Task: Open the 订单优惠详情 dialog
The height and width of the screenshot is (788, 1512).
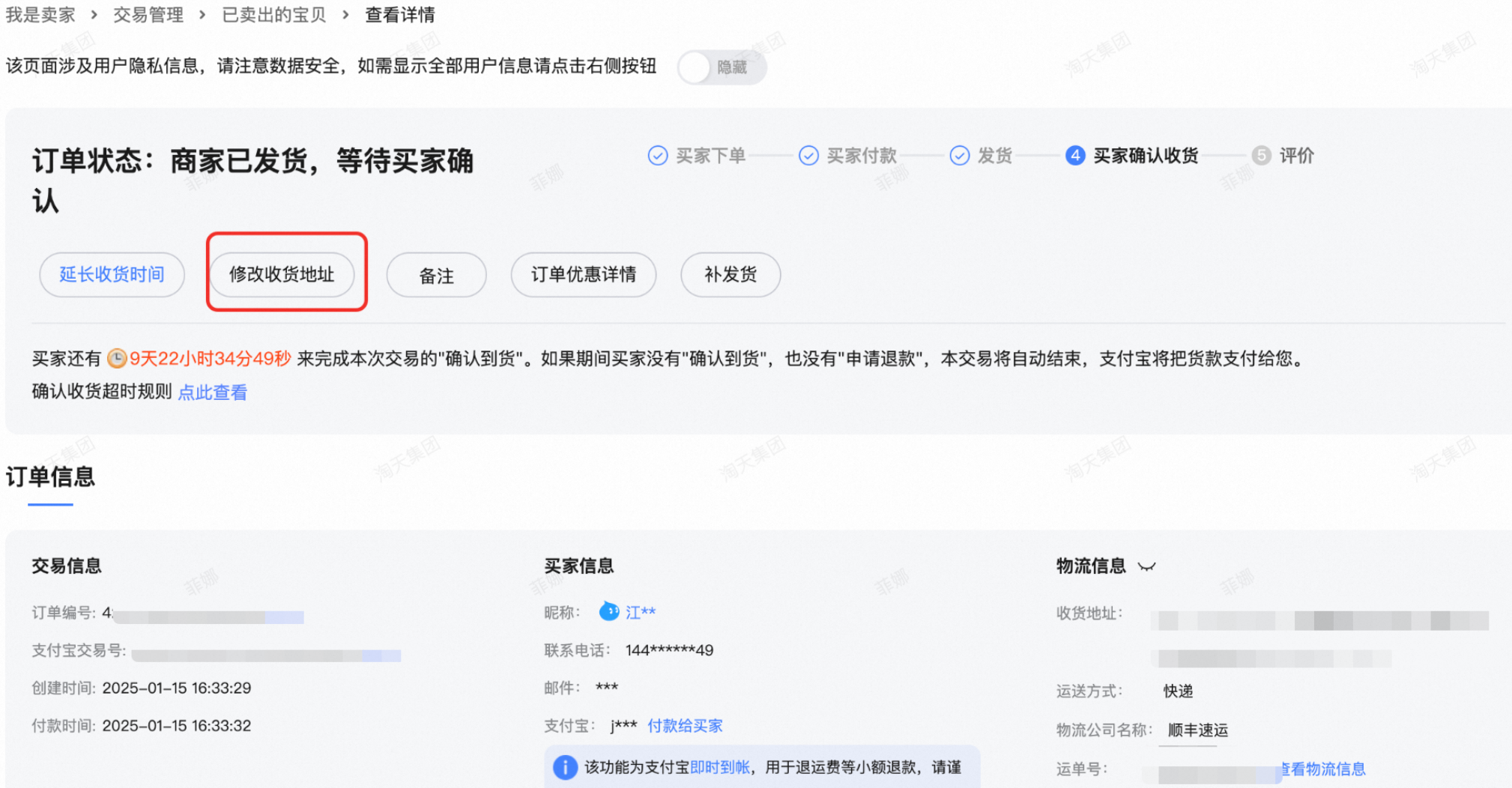Action: coord(583,275)
